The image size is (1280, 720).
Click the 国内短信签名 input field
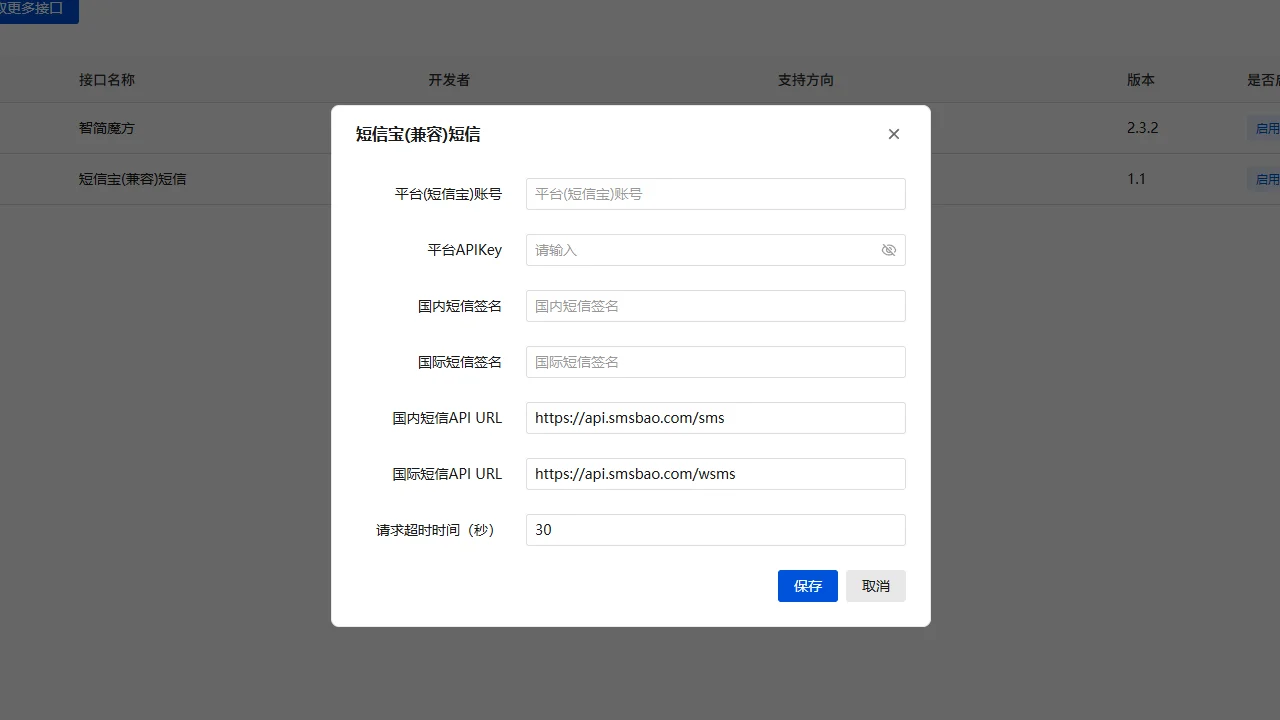point(716,306)
